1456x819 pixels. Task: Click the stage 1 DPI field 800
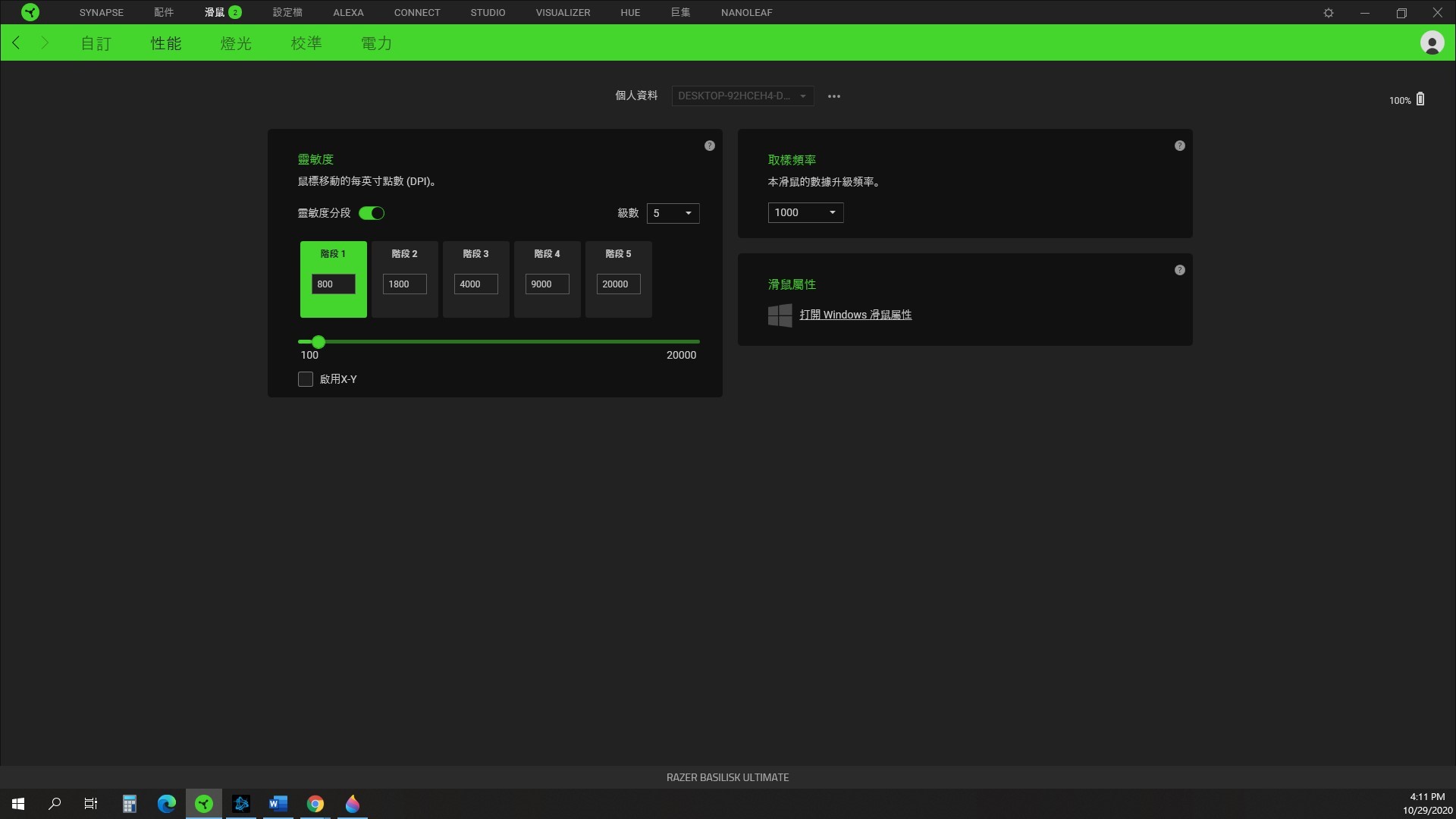[334, 284]
